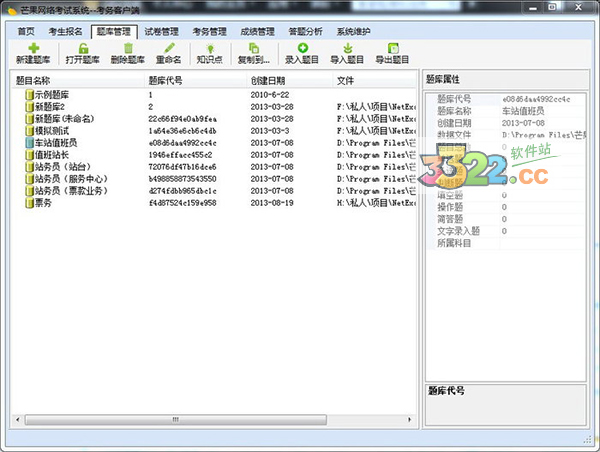The height and width of the screenshot is (452, 600).
Task: Click the mango app icon in title bar
Action: pyautogui.click(x=11, y=10)
